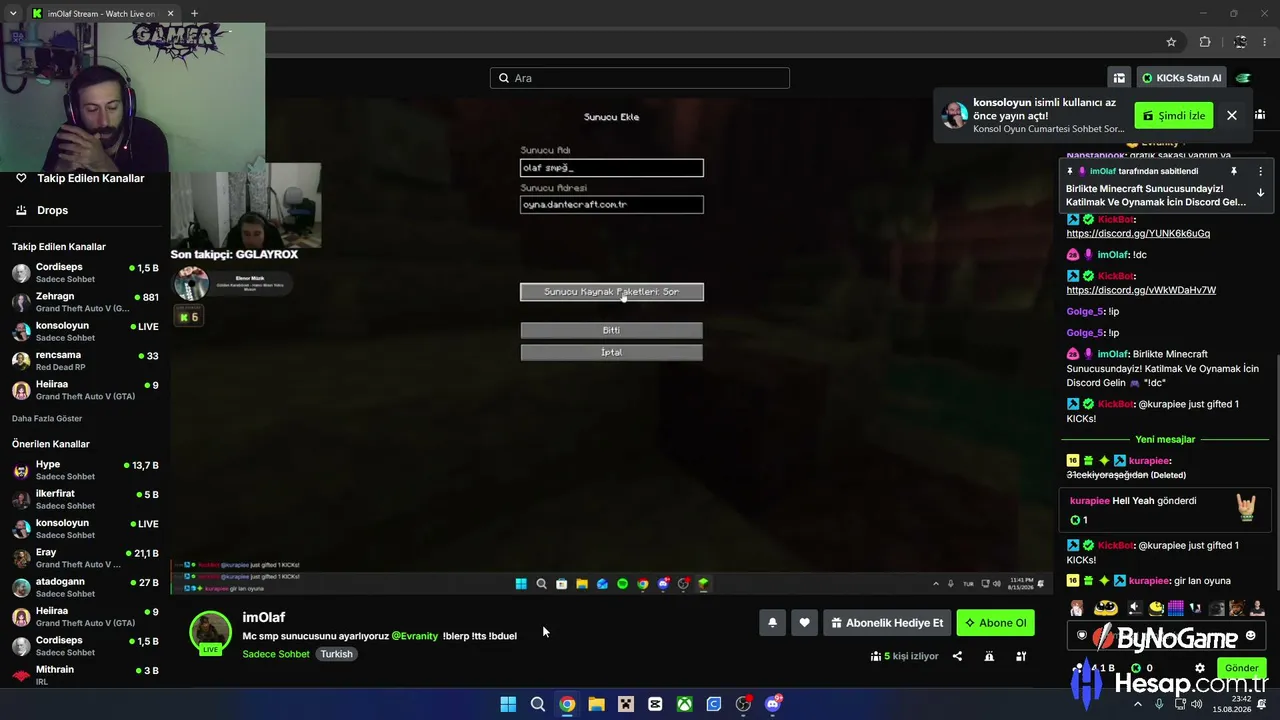Screen dimensions: 1280x720
Task: Expand the Chrome tab search arrow
Action: tap(13, 14)
